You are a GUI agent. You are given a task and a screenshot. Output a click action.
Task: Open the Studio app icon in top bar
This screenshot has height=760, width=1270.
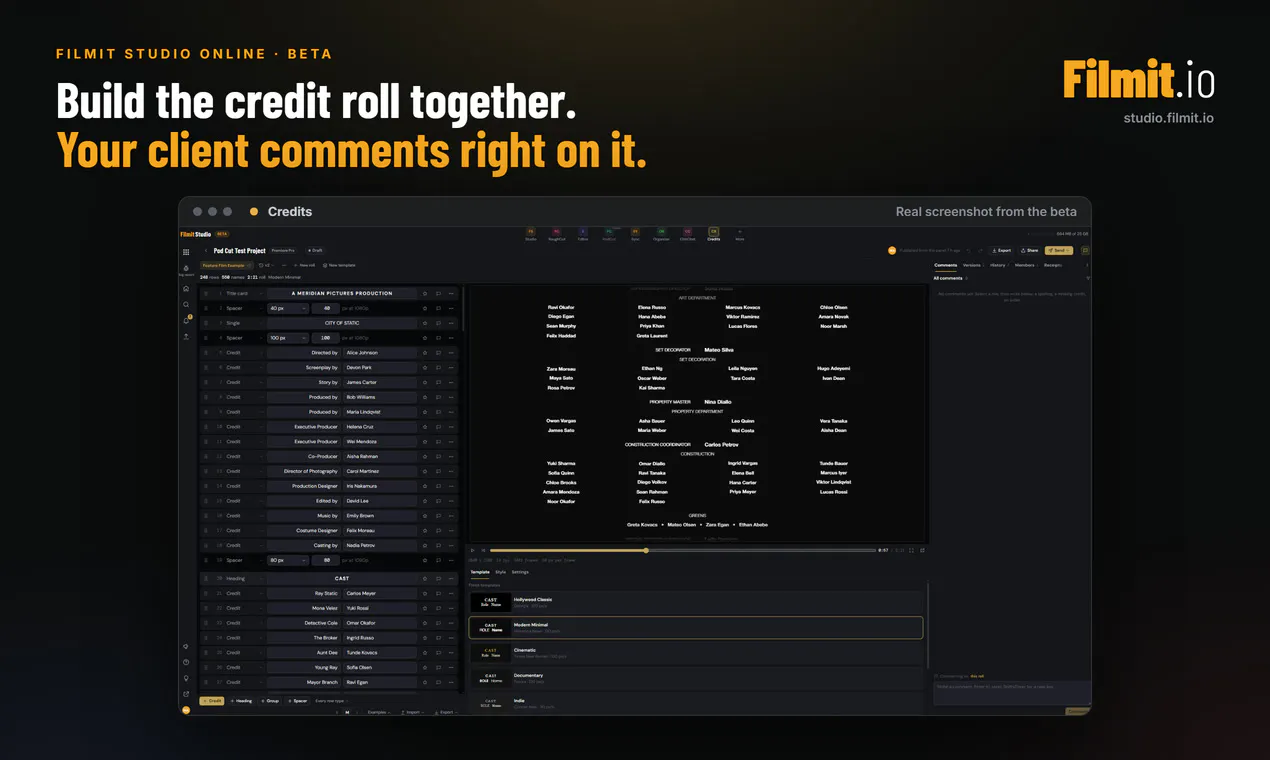(531, 234)
